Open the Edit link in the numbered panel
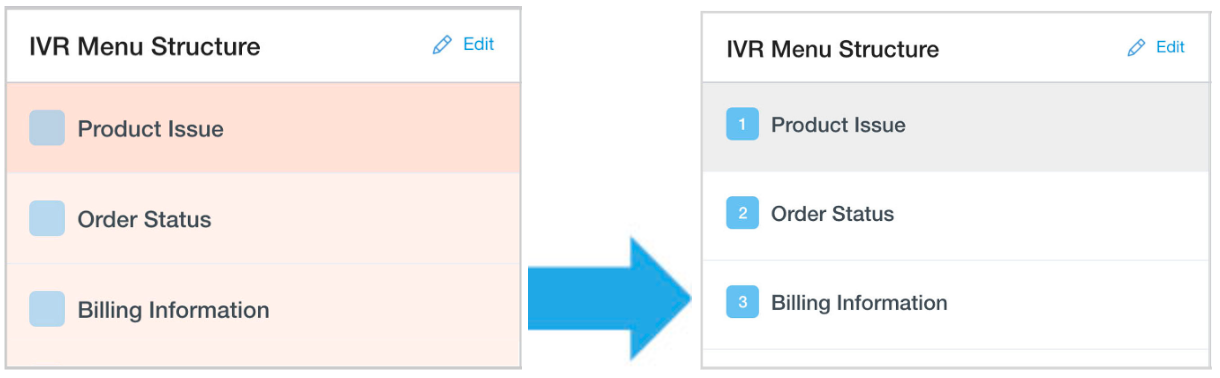1220x378 pixels. coord(1170,47)
